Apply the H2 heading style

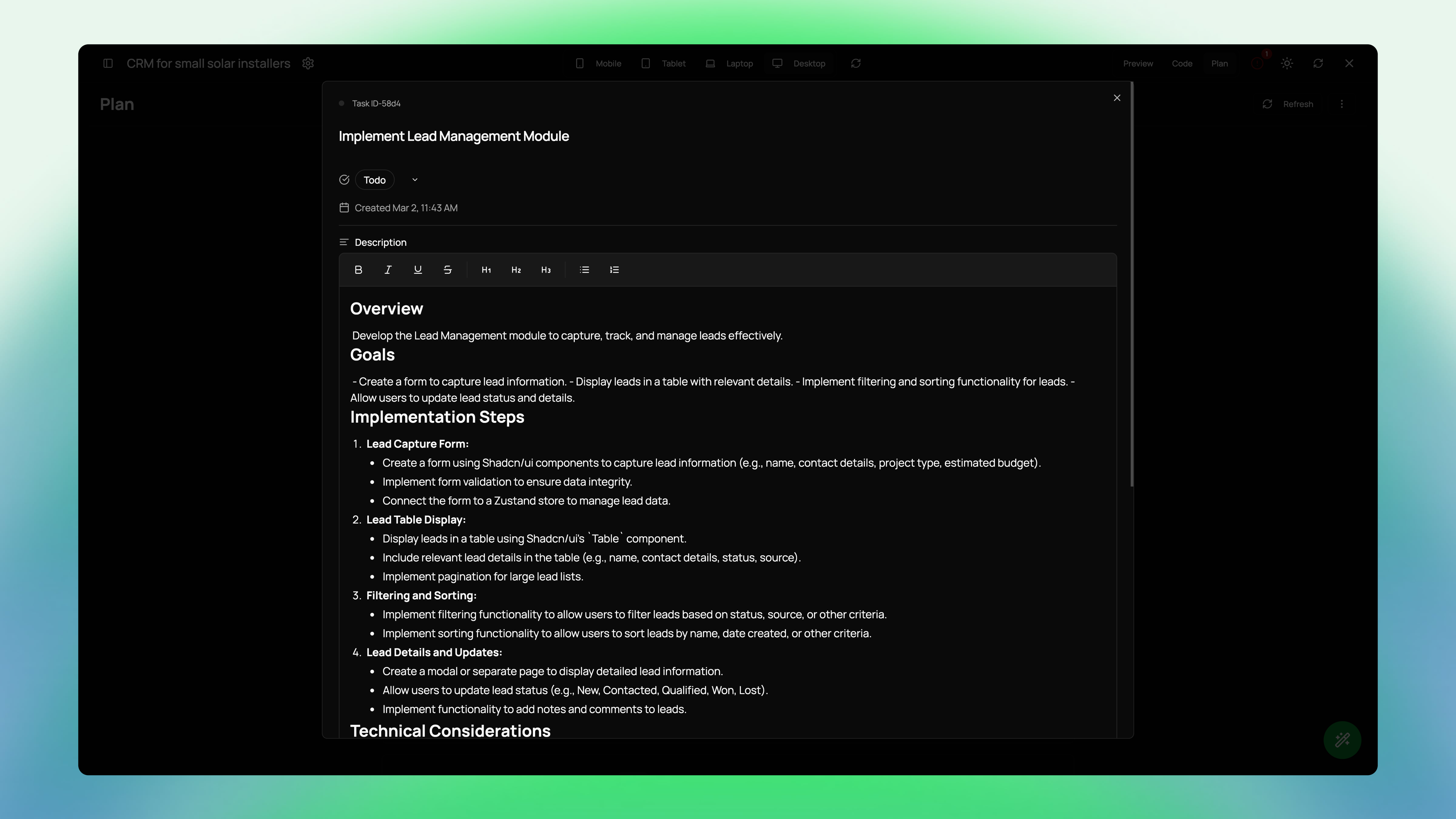516,270
